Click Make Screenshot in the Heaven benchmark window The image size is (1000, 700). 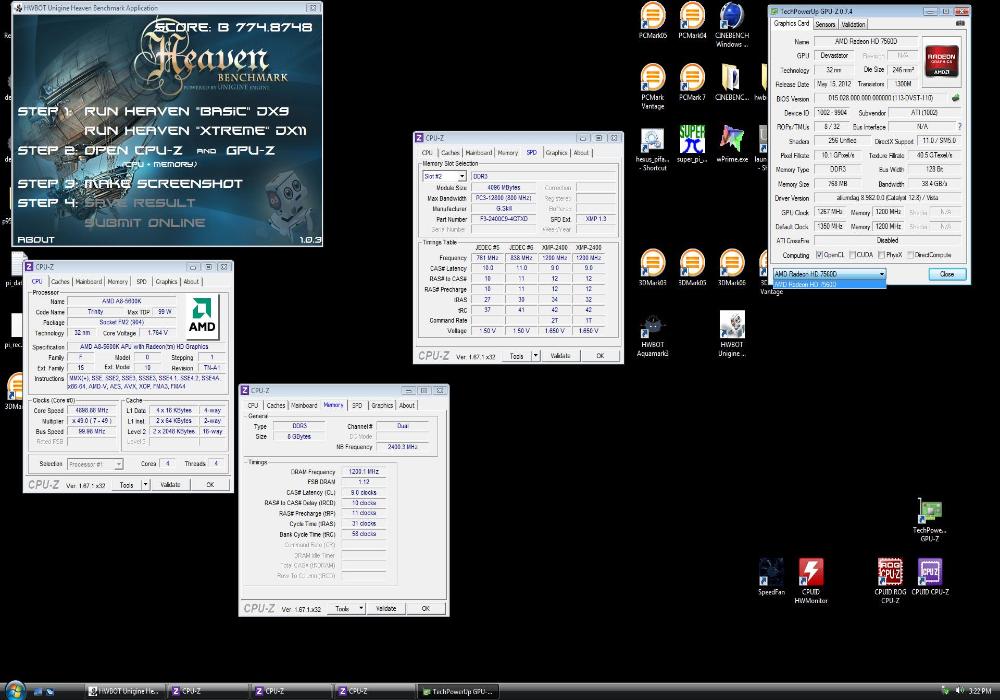pos(163,184)
